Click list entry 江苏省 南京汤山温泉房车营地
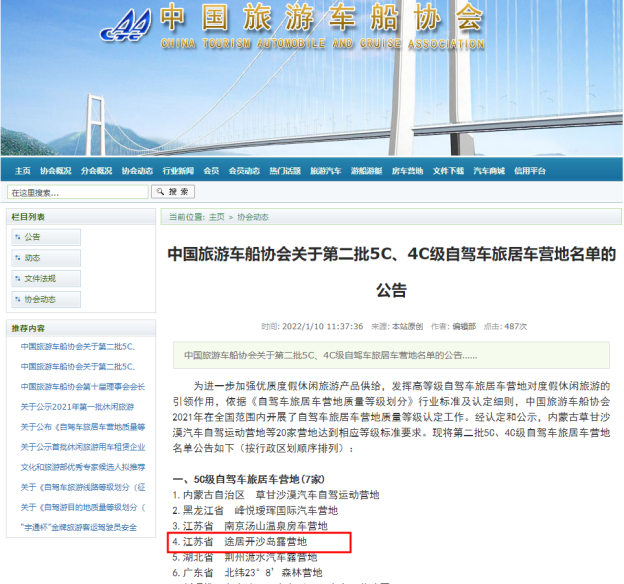624x584 pixels. pos(250,526)
